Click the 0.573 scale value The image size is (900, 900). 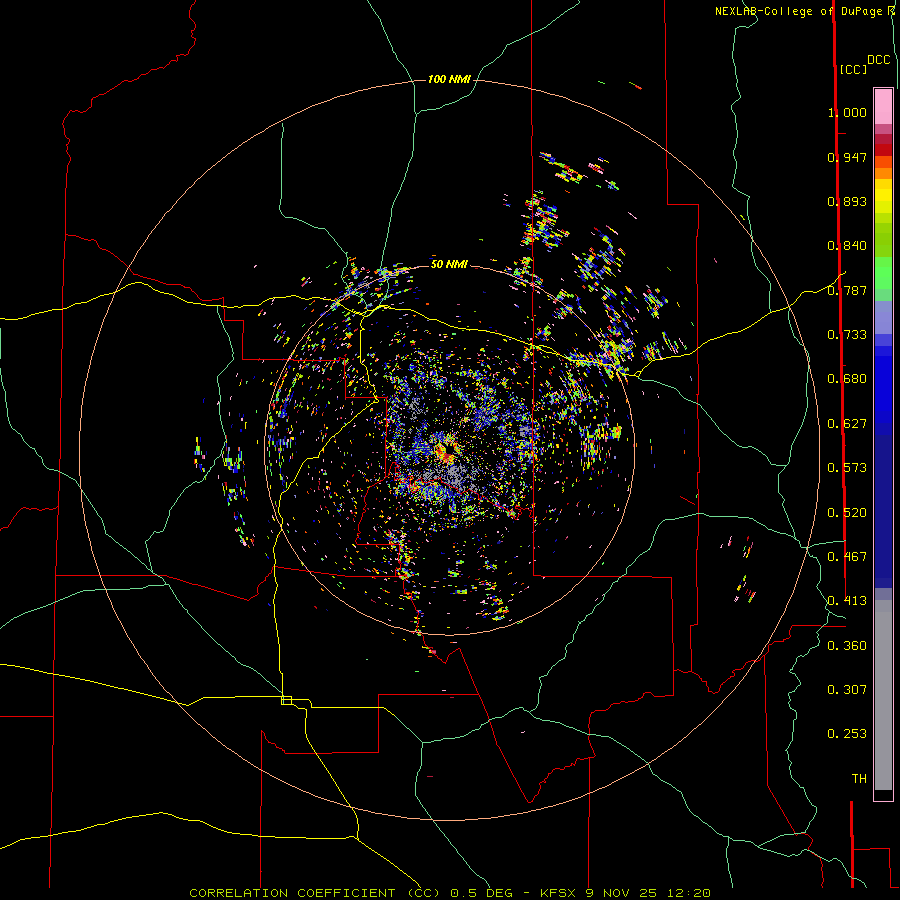[x=847, y=468]
